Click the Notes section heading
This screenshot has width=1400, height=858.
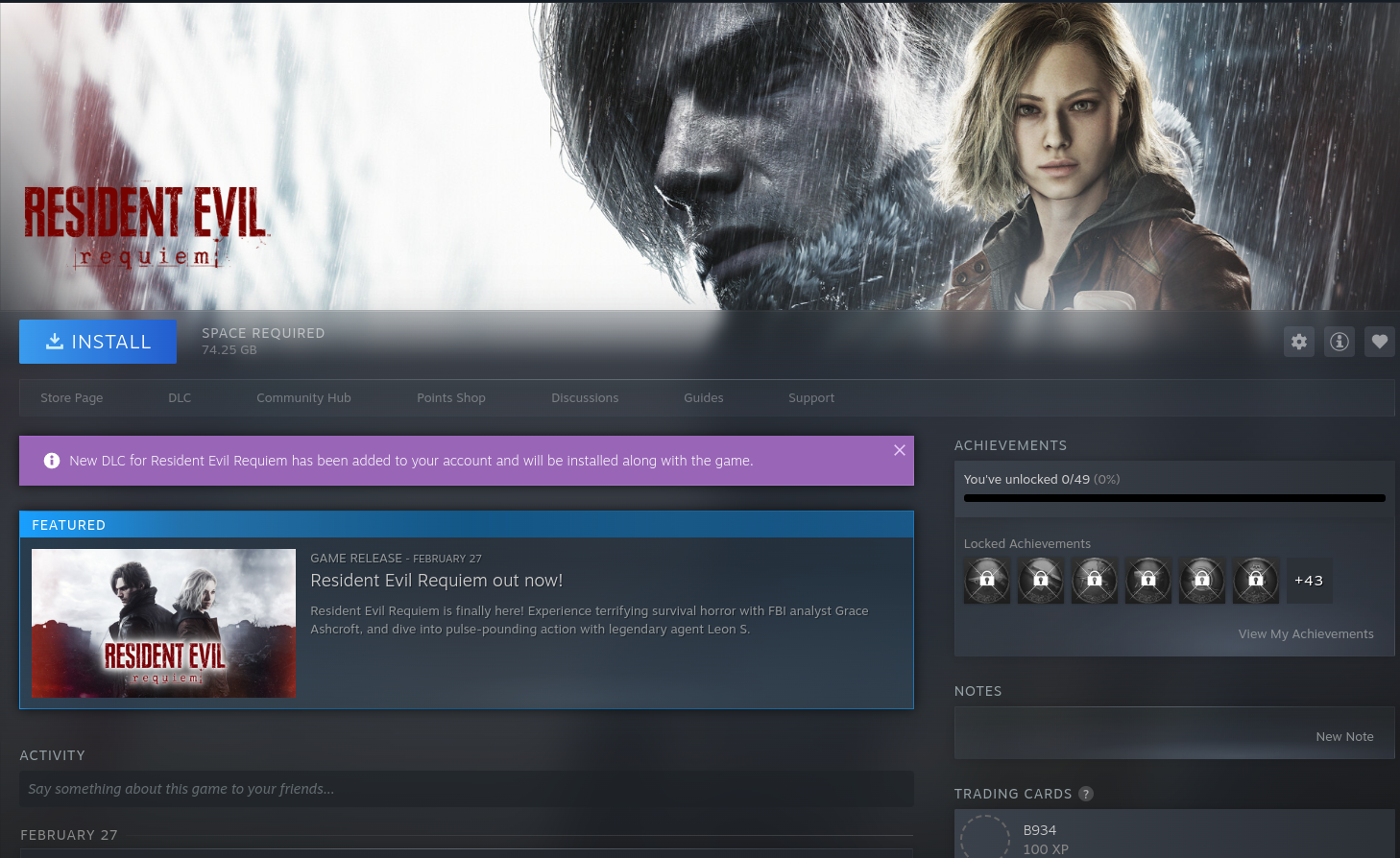[978, 691]
